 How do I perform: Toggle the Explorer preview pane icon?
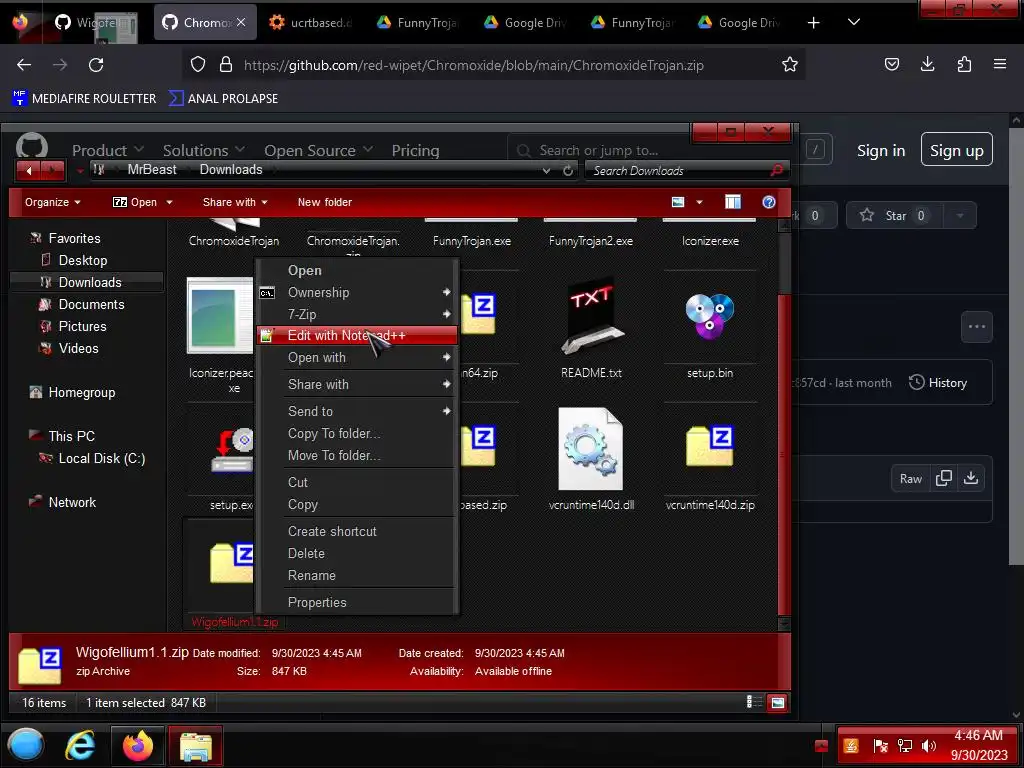coord(733,202)
